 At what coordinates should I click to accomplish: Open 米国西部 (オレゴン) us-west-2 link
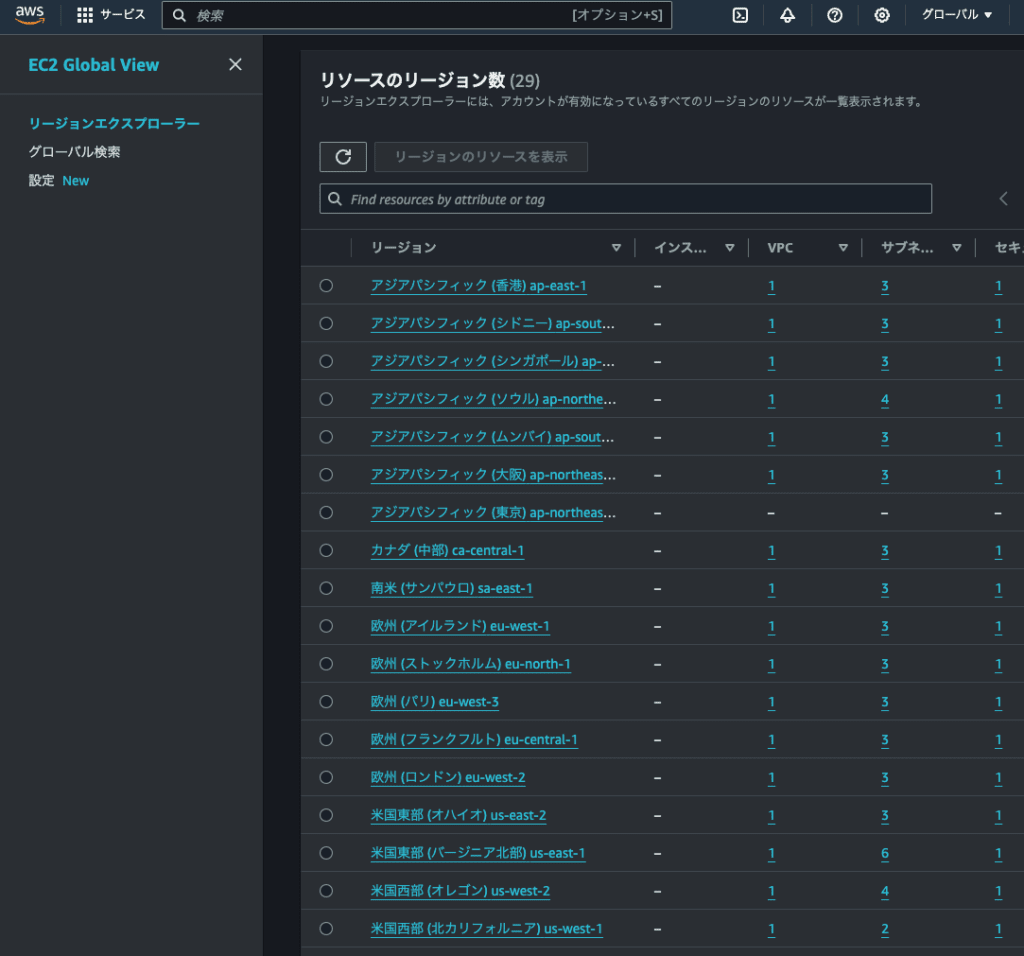click(460, 891)
